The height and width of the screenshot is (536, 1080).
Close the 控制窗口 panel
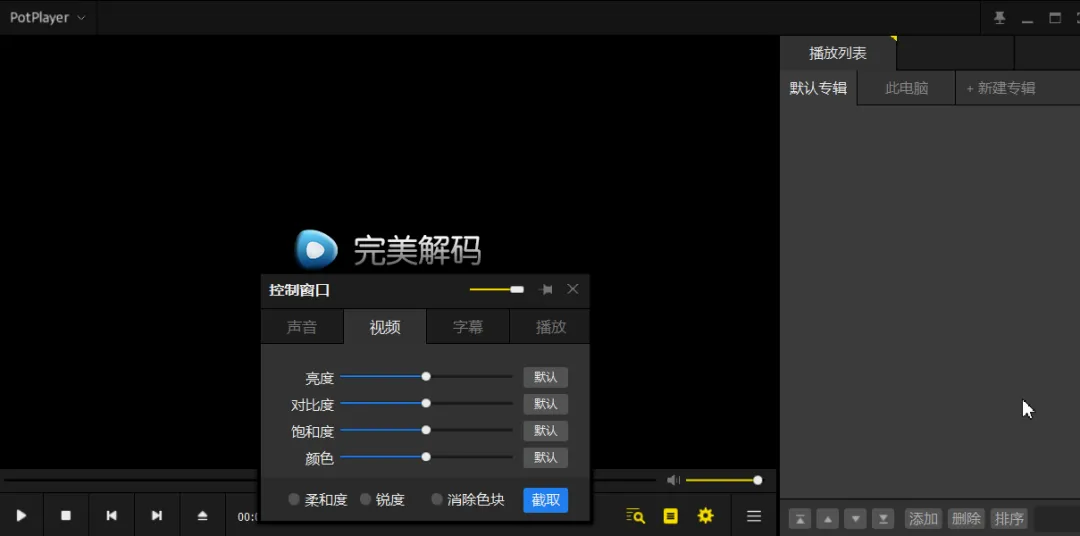click(x=572, y=289)
